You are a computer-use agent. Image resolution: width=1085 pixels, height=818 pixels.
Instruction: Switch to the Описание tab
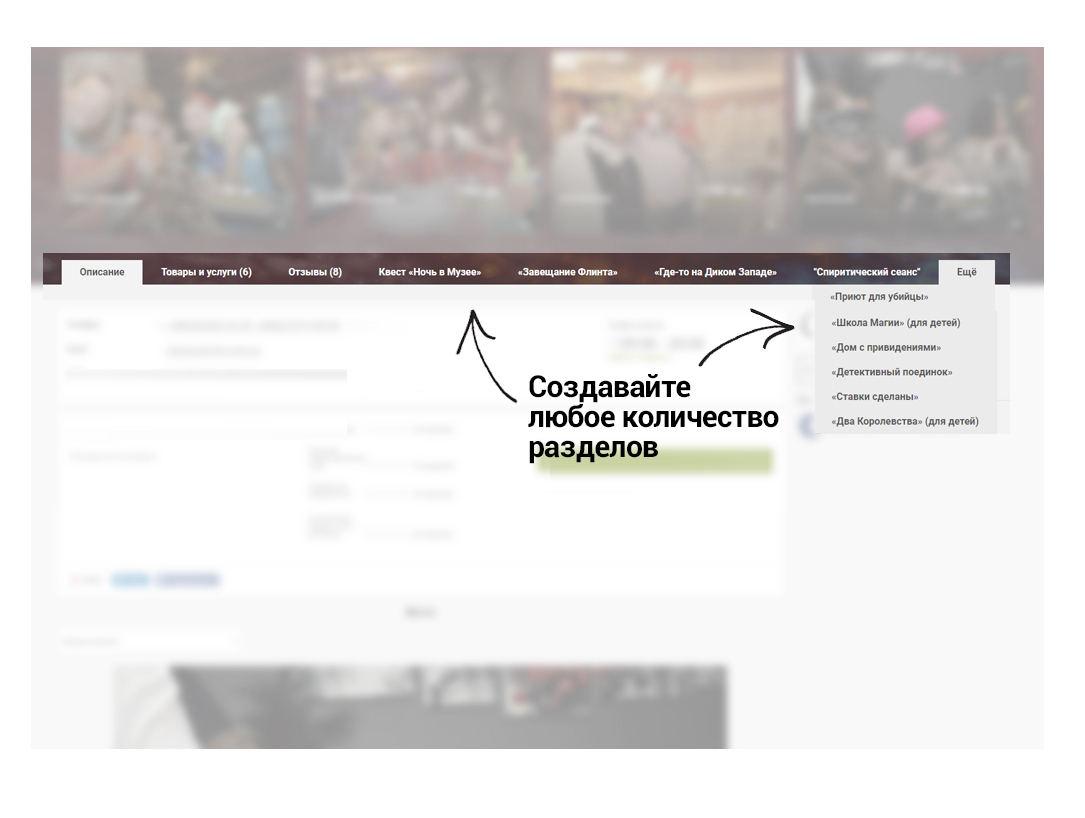(102, 272)
